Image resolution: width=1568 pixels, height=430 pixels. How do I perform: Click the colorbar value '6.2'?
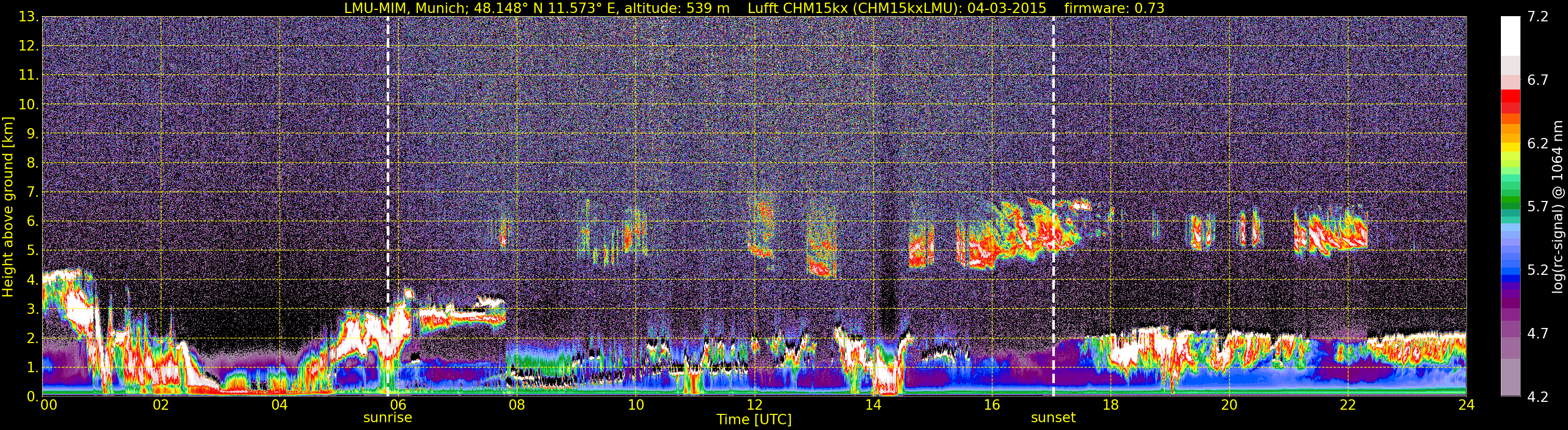[1538, 144]
